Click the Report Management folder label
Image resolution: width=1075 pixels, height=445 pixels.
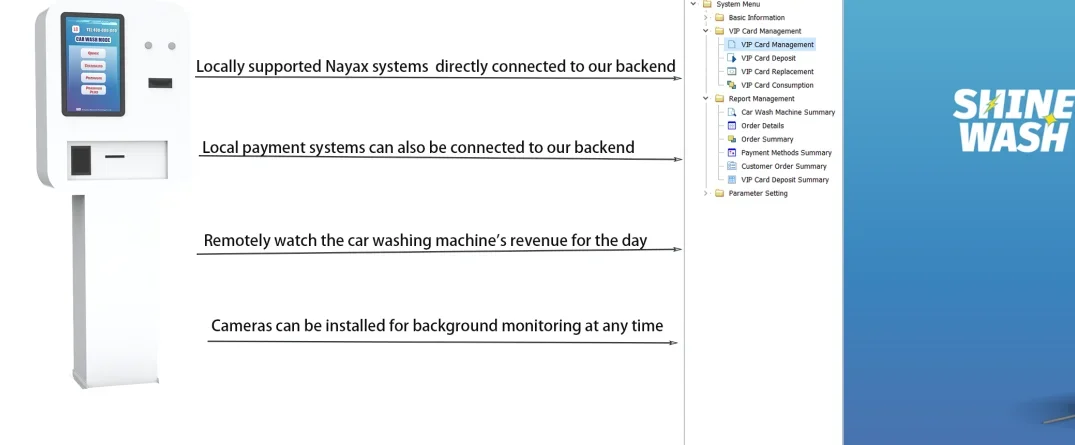tap(761, 99)
